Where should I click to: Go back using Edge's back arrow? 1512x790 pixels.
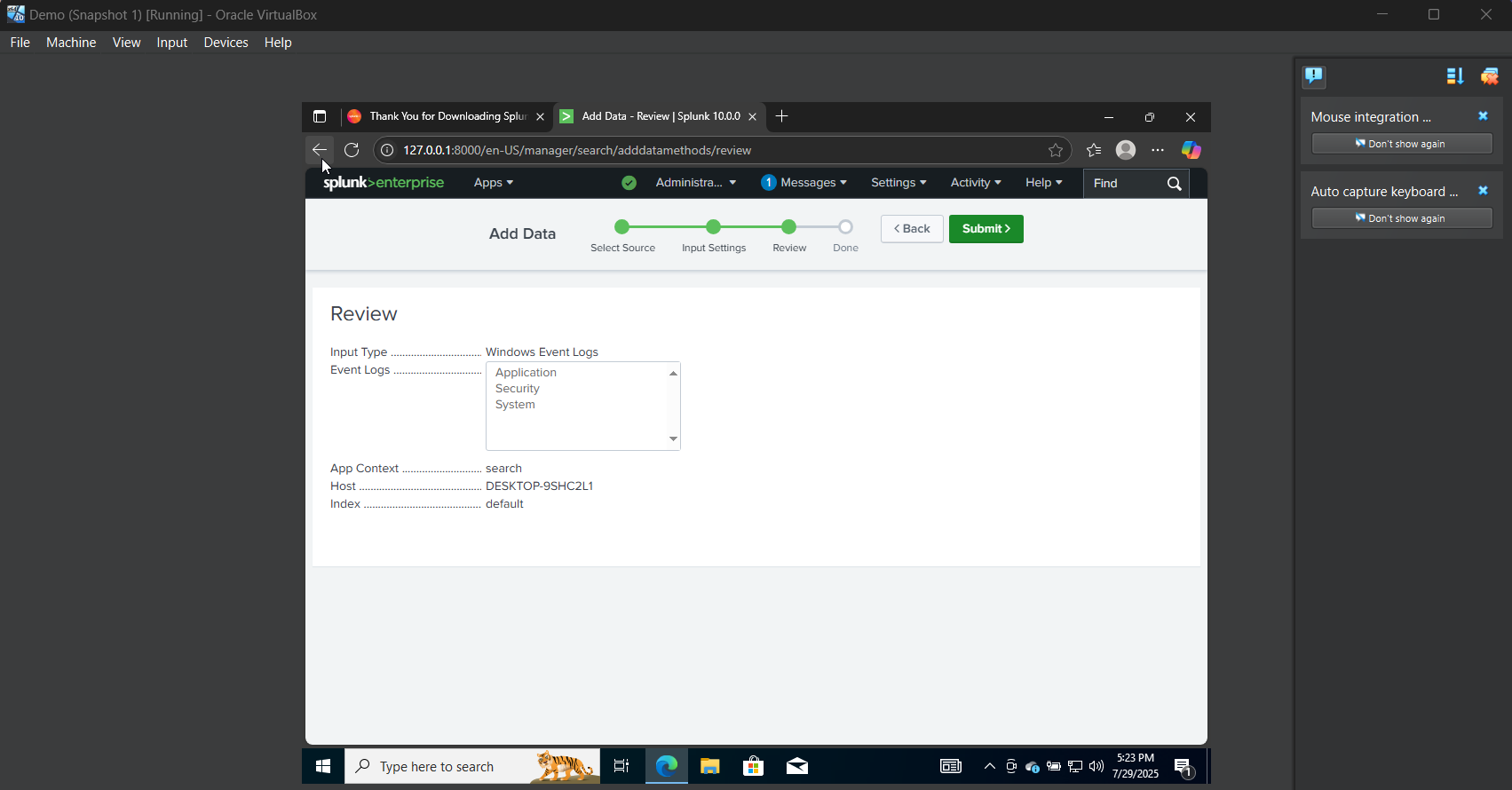point(320,150)
